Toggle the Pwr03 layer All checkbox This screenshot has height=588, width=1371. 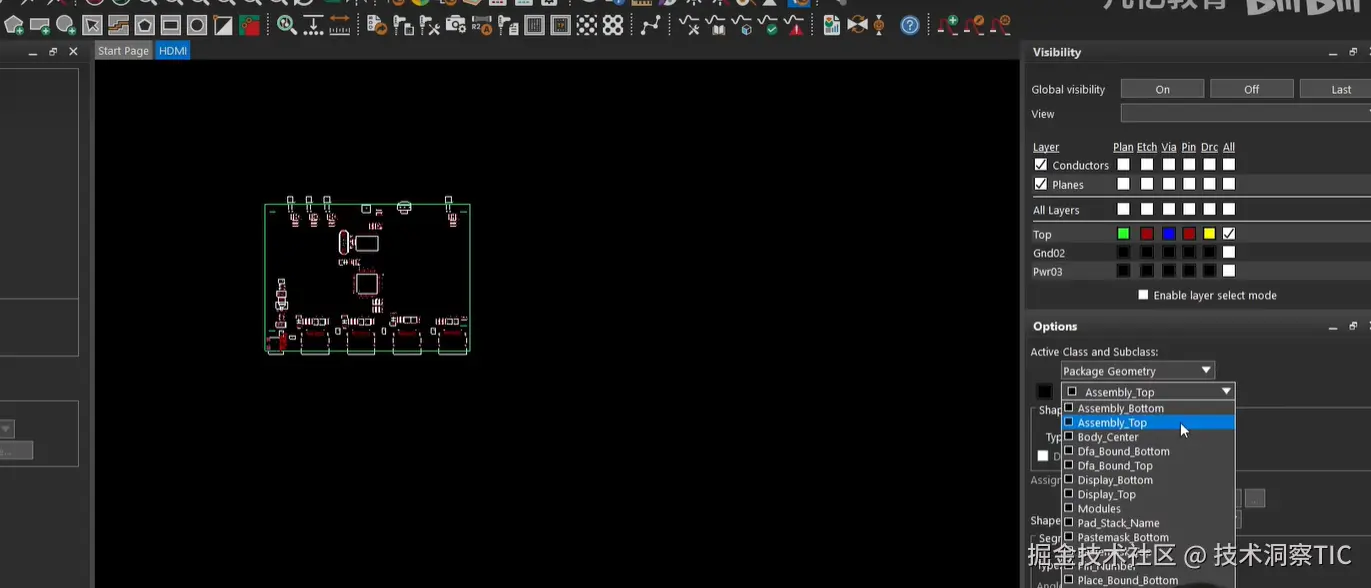tap(1229, 271)
